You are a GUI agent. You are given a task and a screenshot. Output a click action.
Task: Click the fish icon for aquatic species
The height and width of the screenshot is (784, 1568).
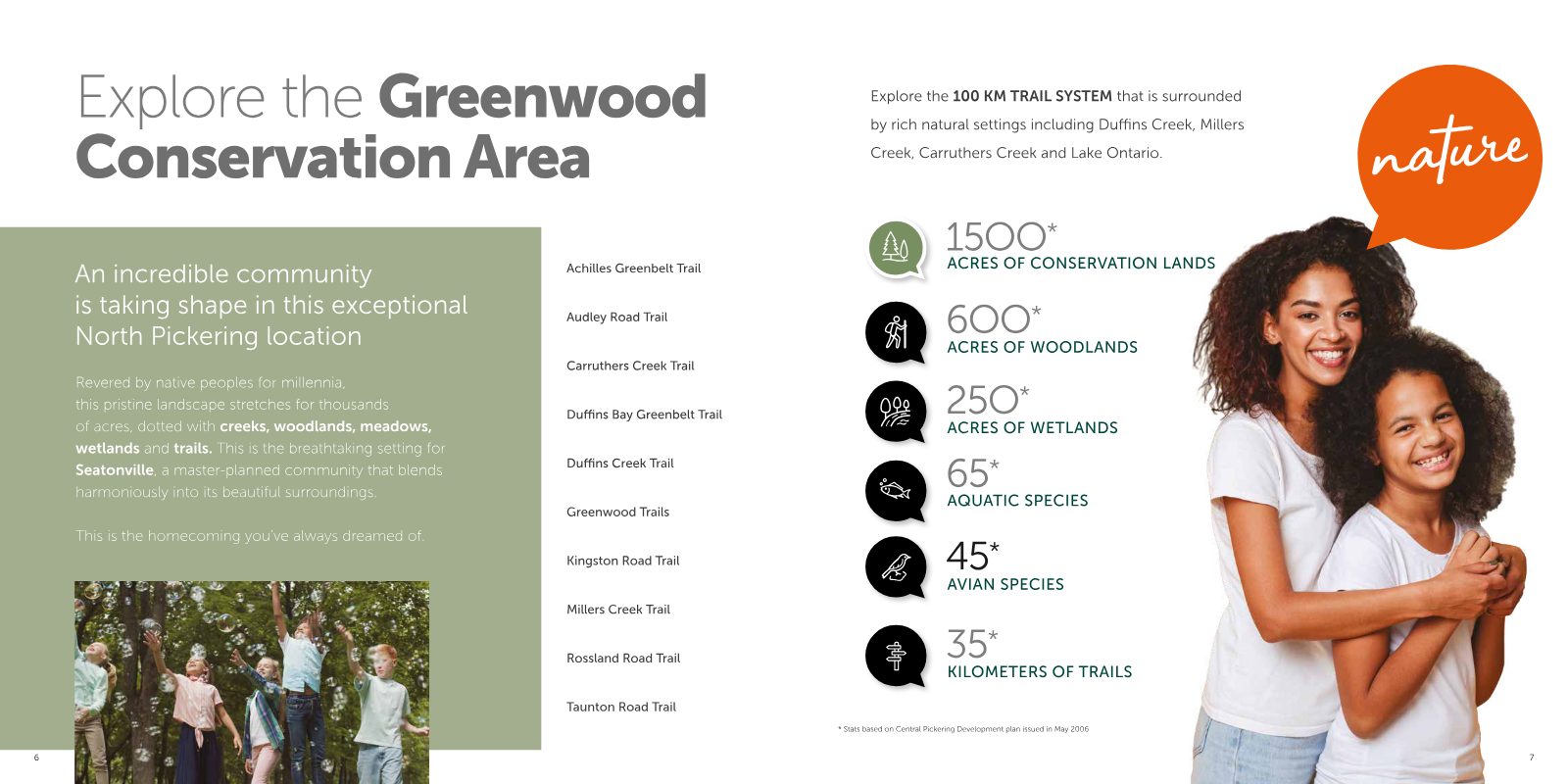896,490
